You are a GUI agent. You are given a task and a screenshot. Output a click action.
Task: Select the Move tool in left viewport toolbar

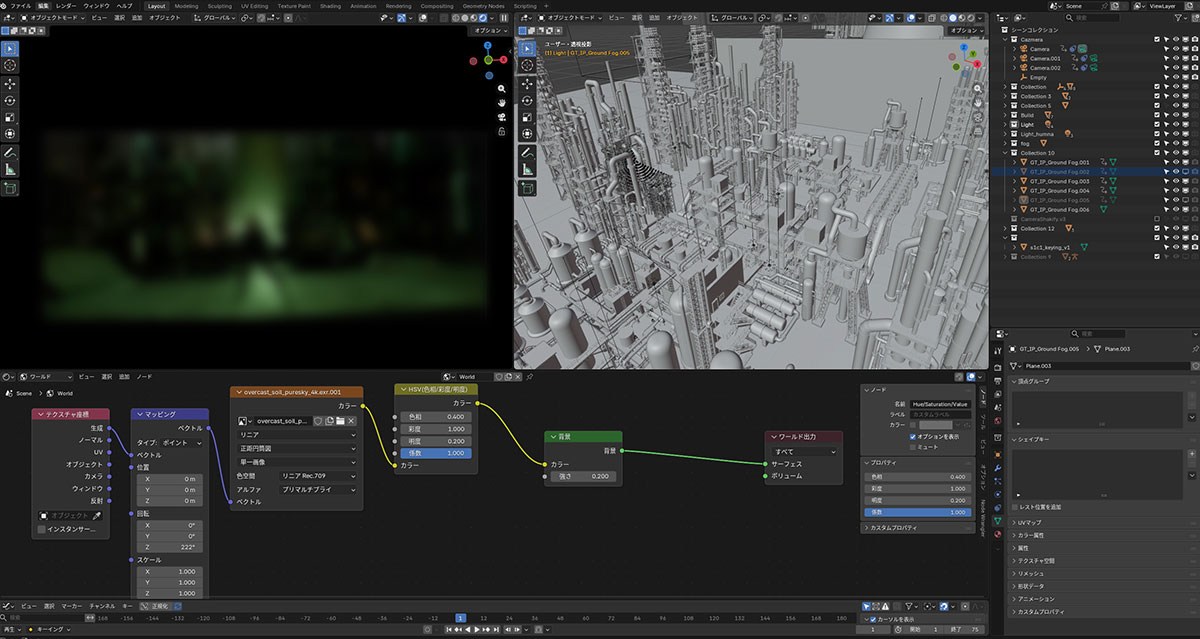point(10,84)
